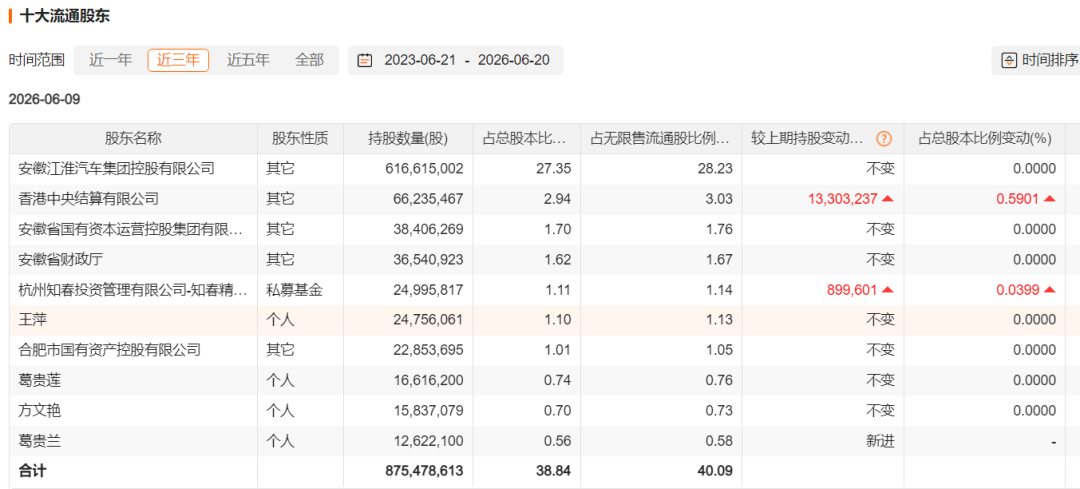Image resolution: width=1080 pixels, height=489 pixels.
Task: Click holding amount 15,837,079
Action: 428,410
